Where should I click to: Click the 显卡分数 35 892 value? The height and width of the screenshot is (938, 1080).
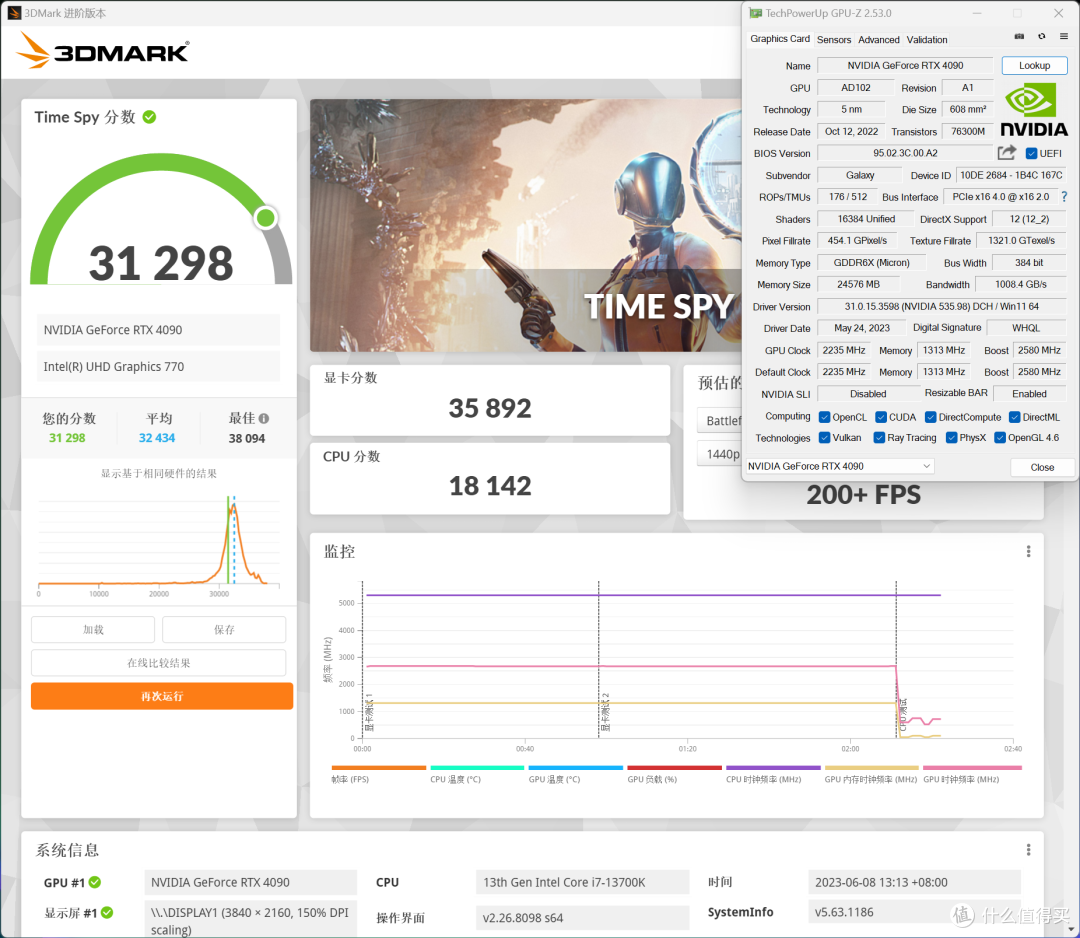coord(490,408)
